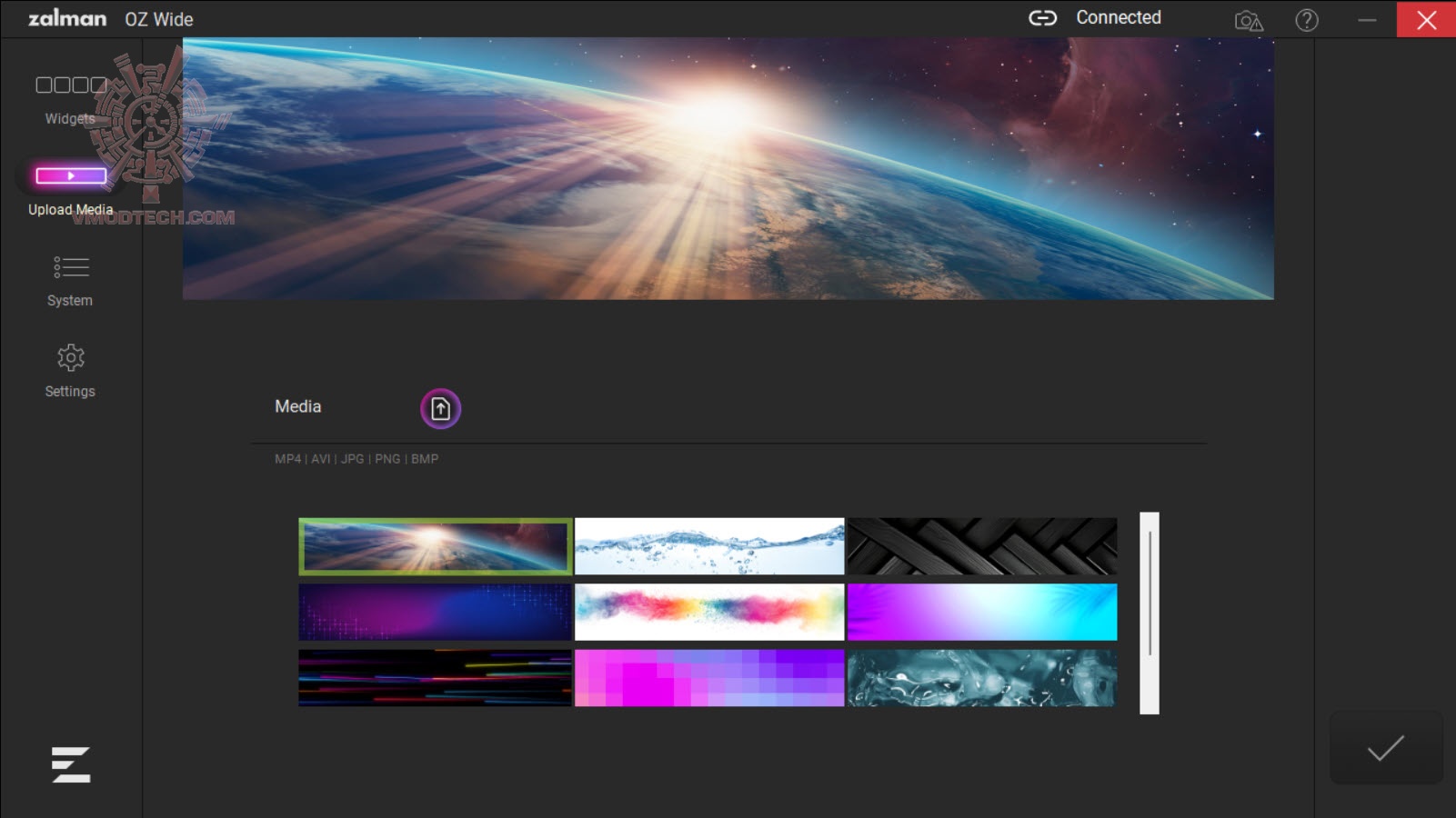
Task: Select the Upload Media menu label
Action: point(71,210)
